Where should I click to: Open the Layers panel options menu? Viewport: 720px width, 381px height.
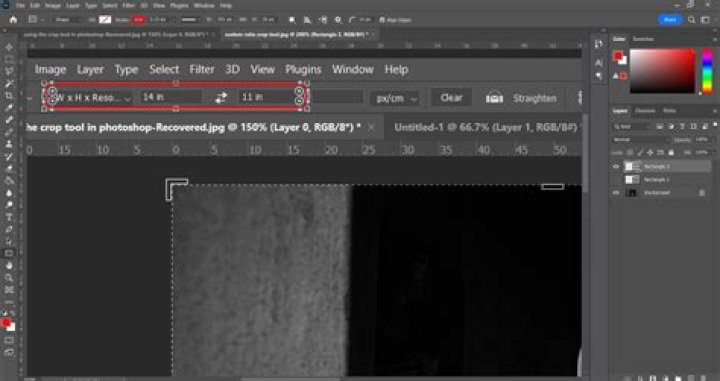pos(714,111)
